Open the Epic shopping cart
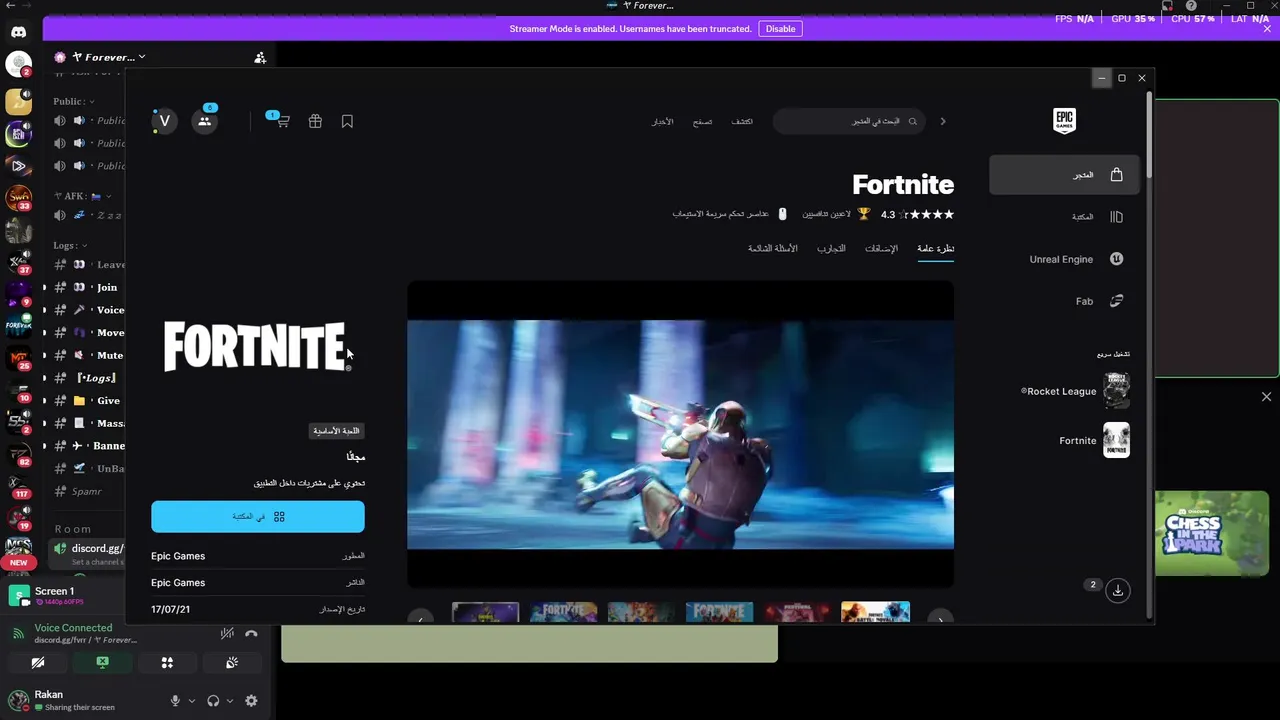1280x720 pixels. pos(283,121)
